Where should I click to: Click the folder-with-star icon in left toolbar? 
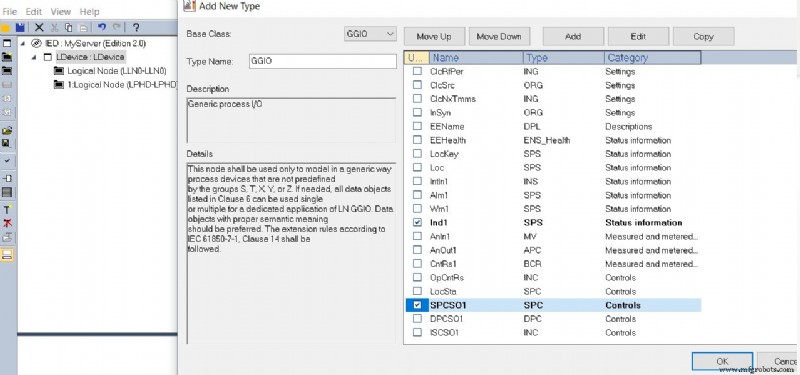[7, 57]
